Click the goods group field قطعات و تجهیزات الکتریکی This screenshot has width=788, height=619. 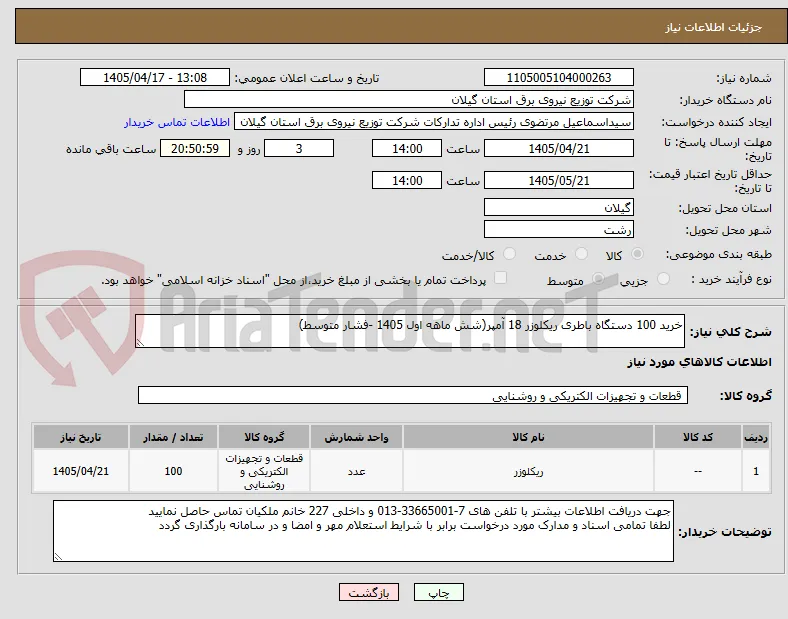(413, 395)
